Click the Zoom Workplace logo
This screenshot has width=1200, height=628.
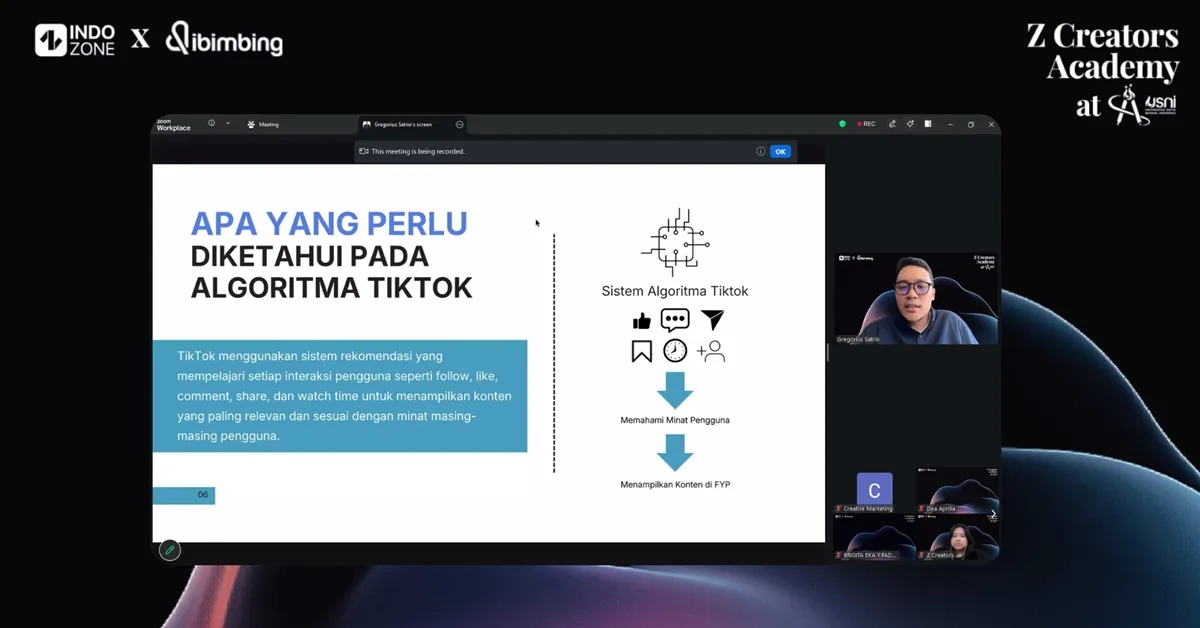click(x=173, y=124)
